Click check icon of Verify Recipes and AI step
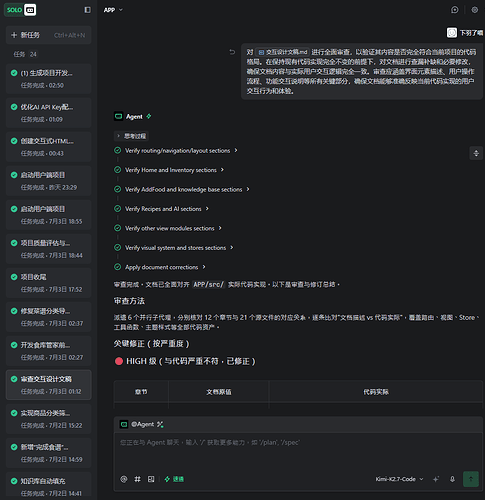Image resolution: width=485 pixels, height=500 pixels. [118, 209]
